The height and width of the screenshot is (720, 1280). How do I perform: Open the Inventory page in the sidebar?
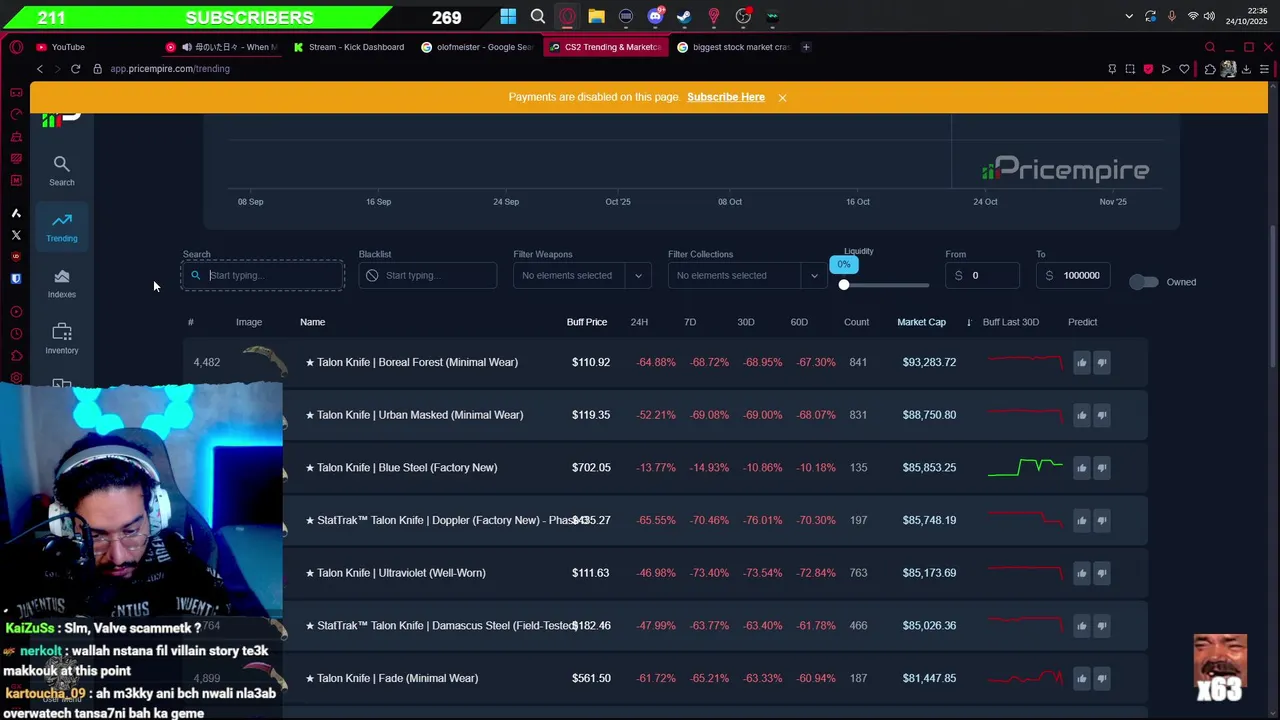tap(61, 339)
